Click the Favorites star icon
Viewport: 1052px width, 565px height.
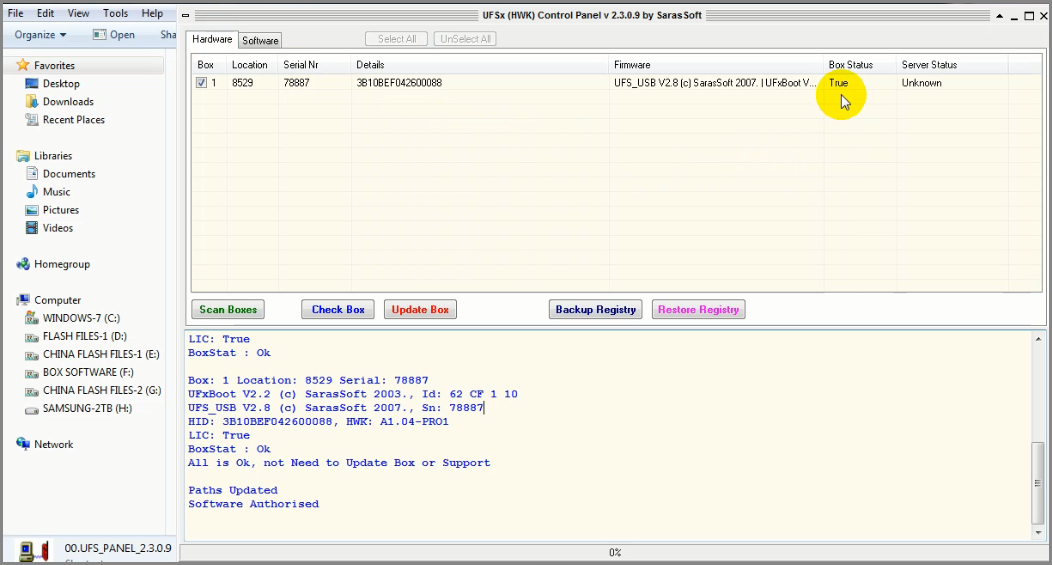point(23,65)
